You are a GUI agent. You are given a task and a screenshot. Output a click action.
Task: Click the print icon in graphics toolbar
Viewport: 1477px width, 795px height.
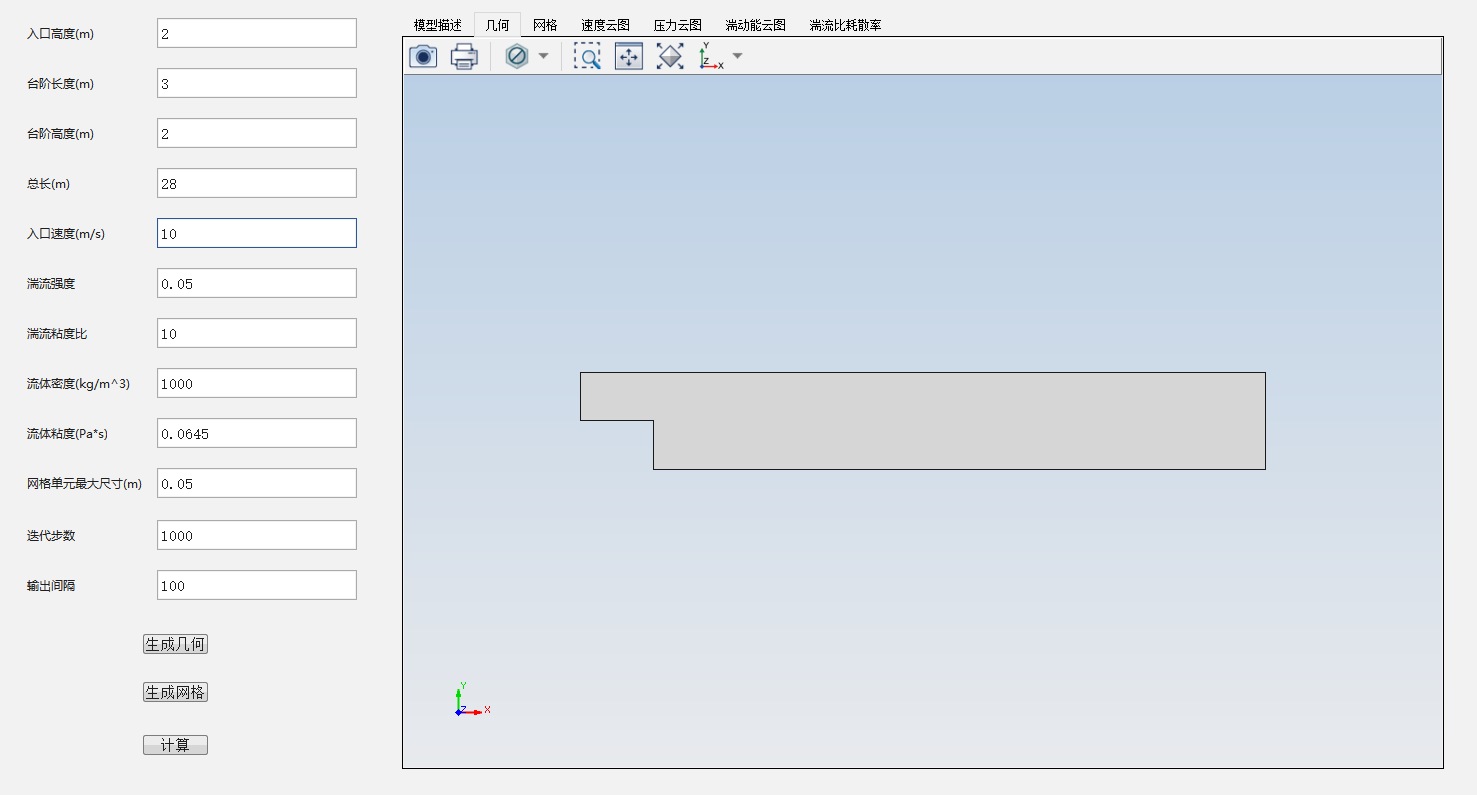[x=464, y=57]
